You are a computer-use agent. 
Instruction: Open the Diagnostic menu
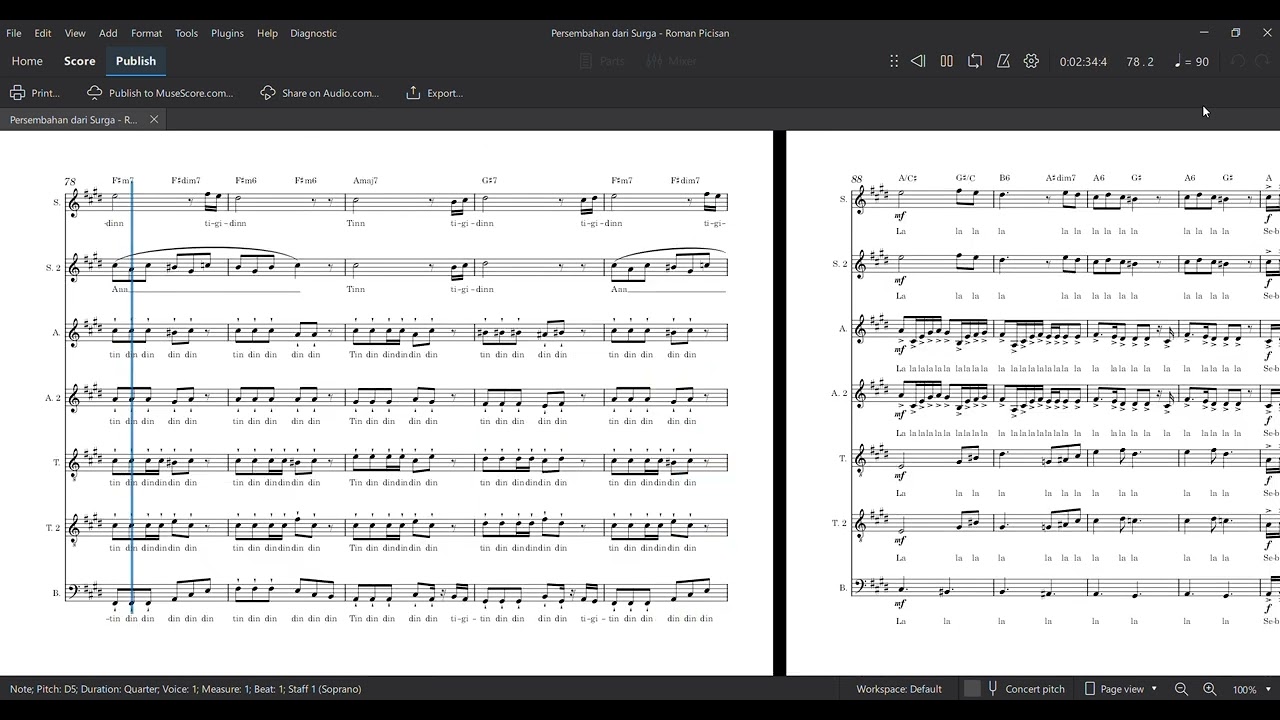pos(313,33)
